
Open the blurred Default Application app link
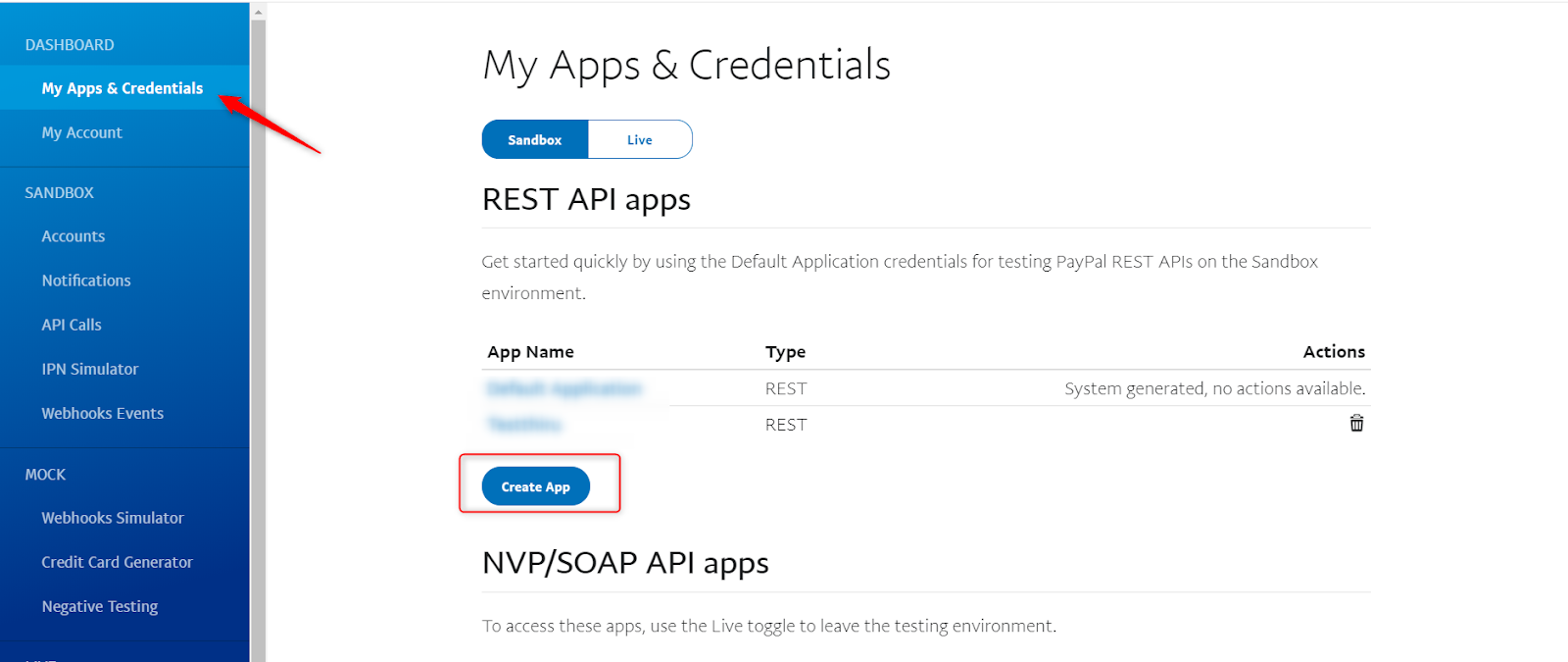pyautogui.click(x=564, y=388)
